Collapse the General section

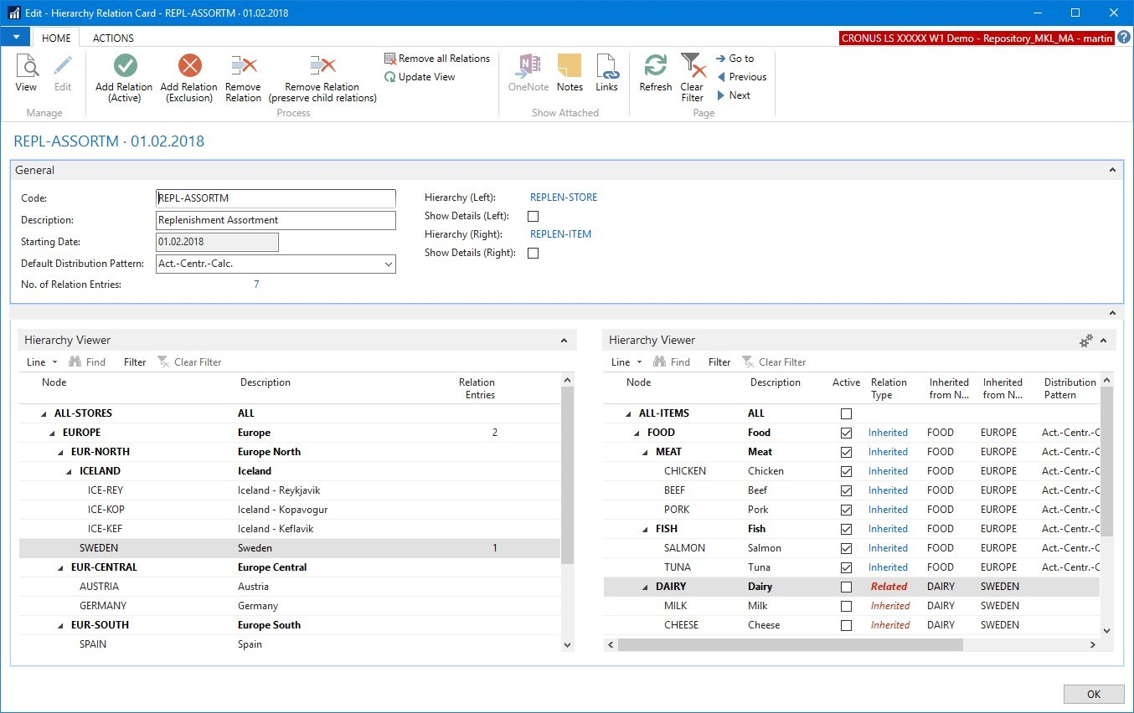click(x=1112, y=170)
